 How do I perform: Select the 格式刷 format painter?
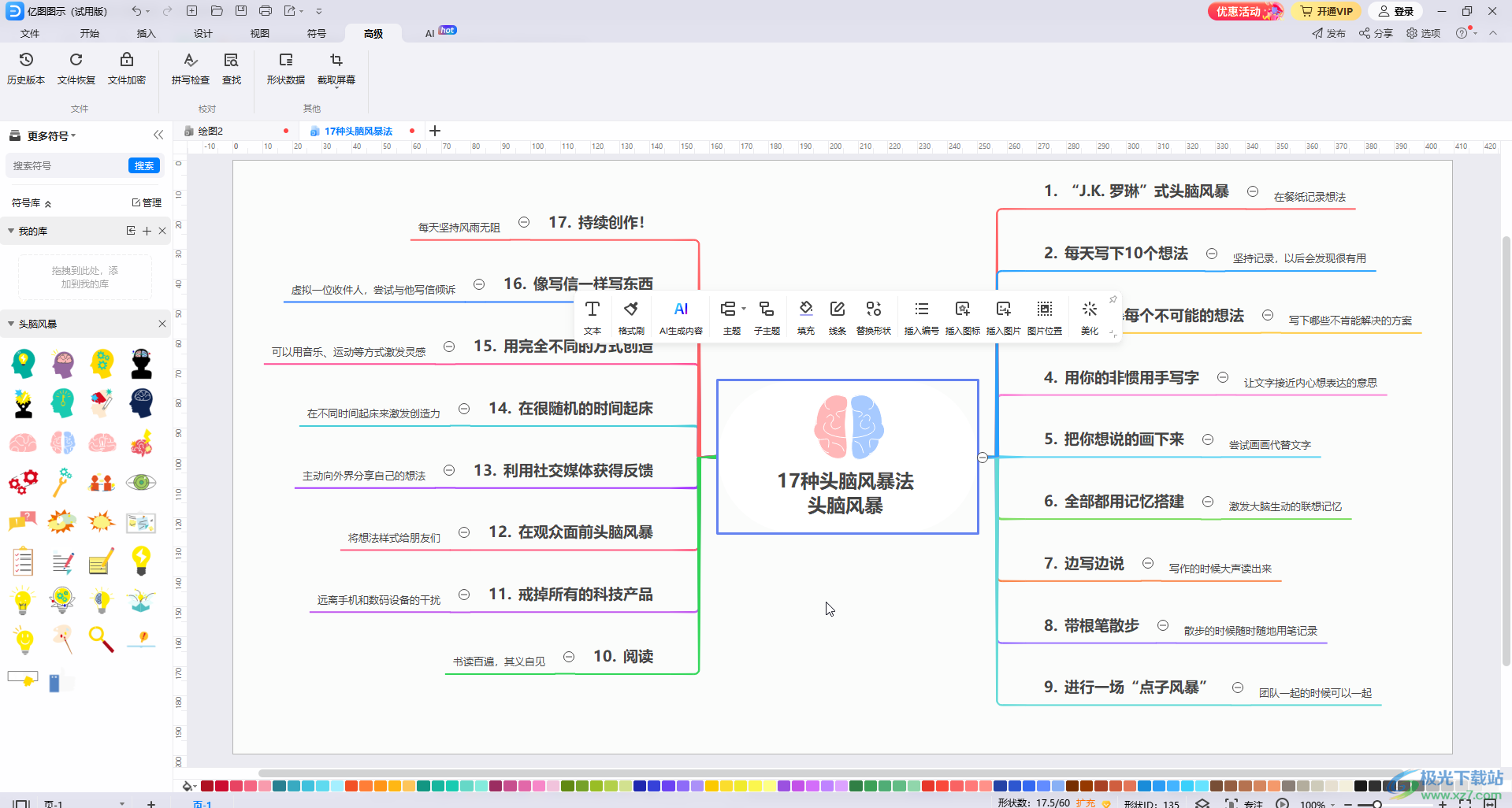click(631, 317)
